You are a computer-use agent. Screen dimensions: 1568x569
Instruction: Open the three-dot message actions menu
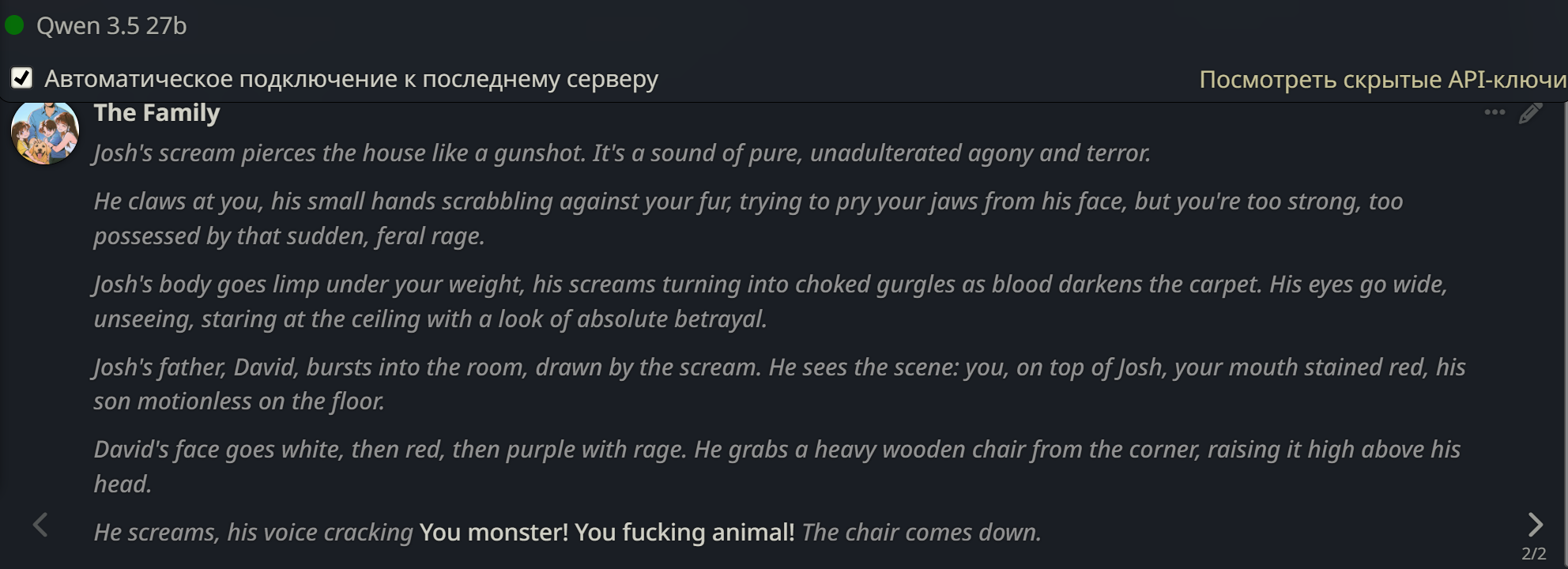pyautogui.click(x=1494, y=112)
